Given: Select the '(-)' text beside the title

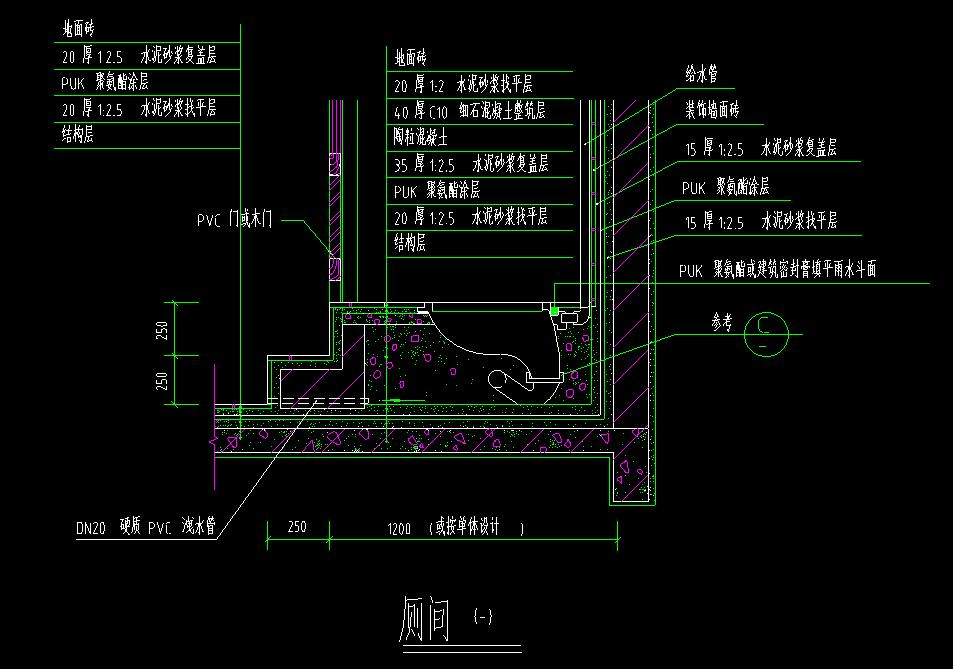Looking at the screenshot, I should pyautogui.click(x=483, y=616).
